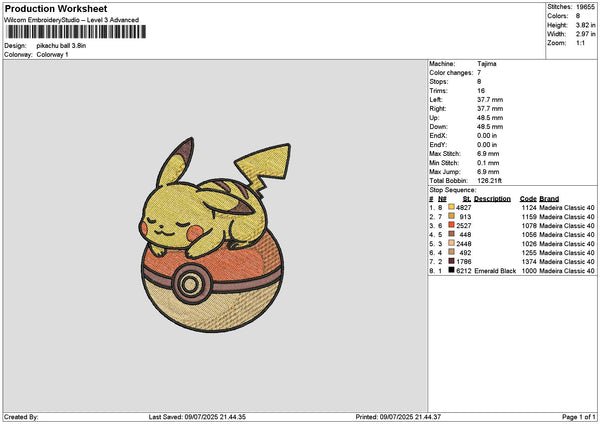Select the stitch count '913'
Image resolution: width=600 pixels, height=424 pixels.
(x=465, y=217)
